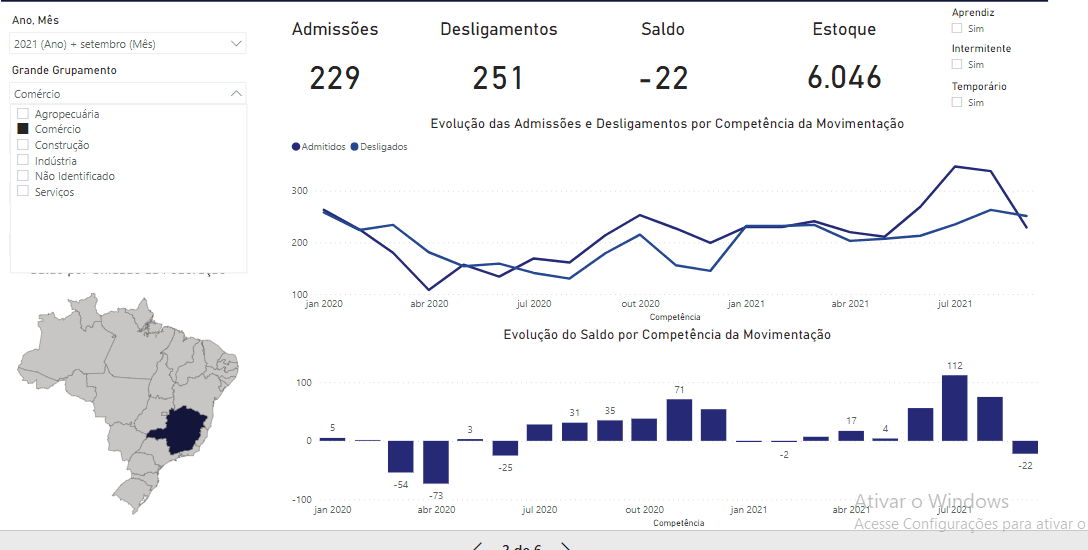Click the 71 bar in saldo chart
The width and height of the screenshot is (1088, 550).
pos(679,420)
